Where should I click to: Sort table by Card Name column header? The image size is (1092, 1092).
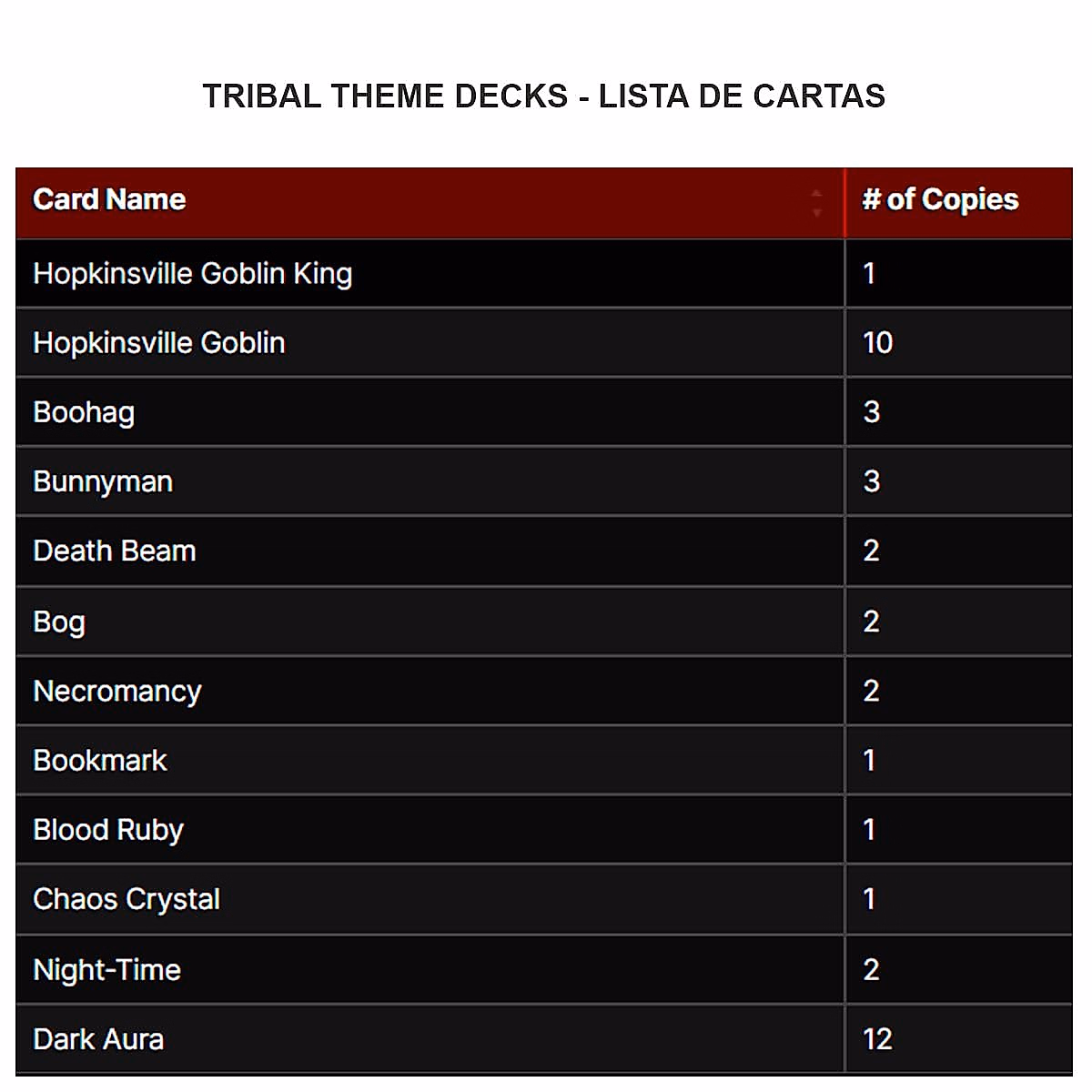click(x=109, y=200)
